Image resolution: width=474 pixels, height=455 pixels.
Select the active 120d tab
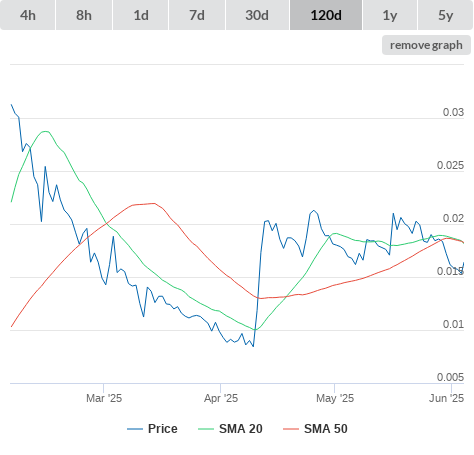click(326, 15)
